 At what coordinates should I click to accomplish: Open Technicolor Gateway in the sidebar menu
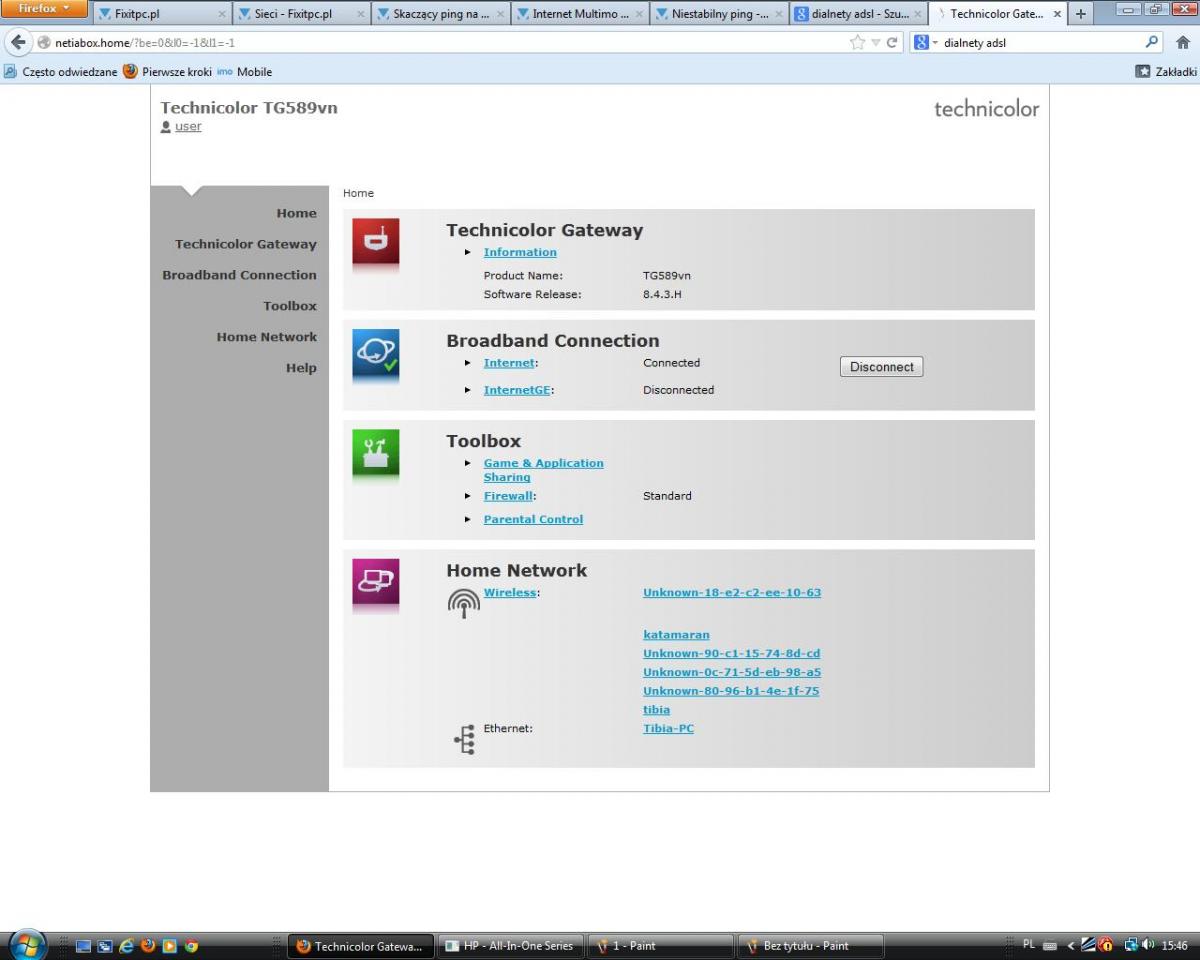[x=246, y=244]
